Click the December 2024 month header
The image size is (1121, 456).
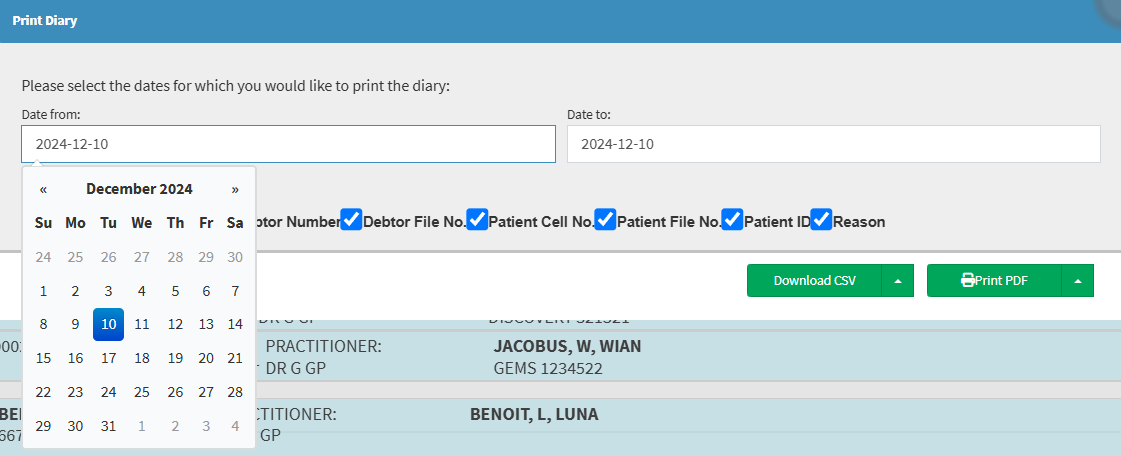click(139, 189)
